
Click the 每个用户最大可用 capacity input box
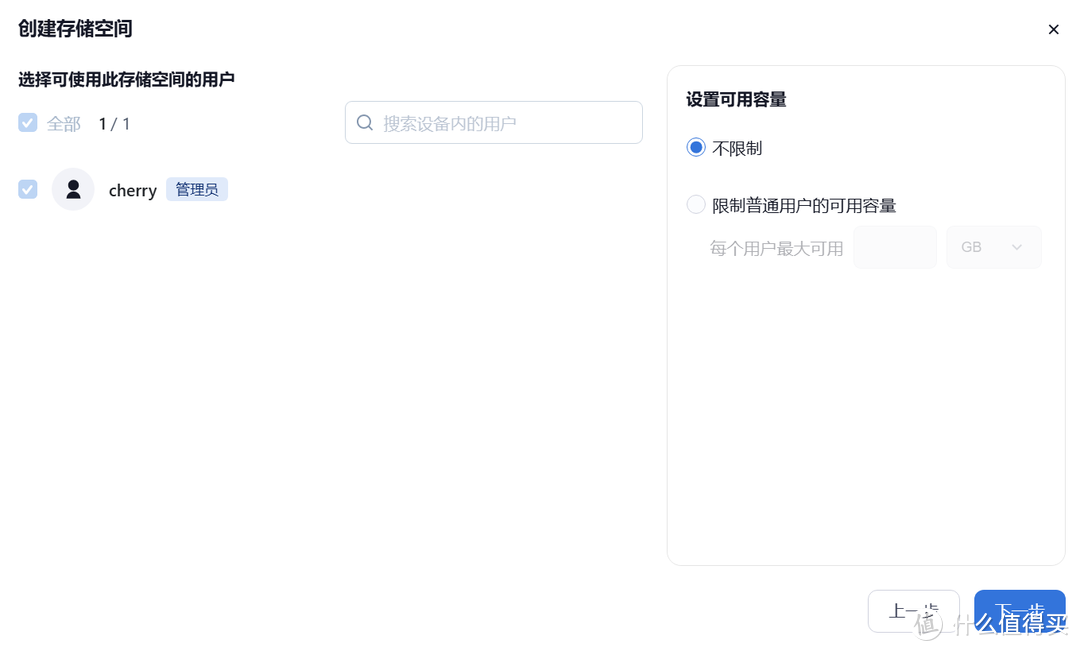click(x=894, y=247)
